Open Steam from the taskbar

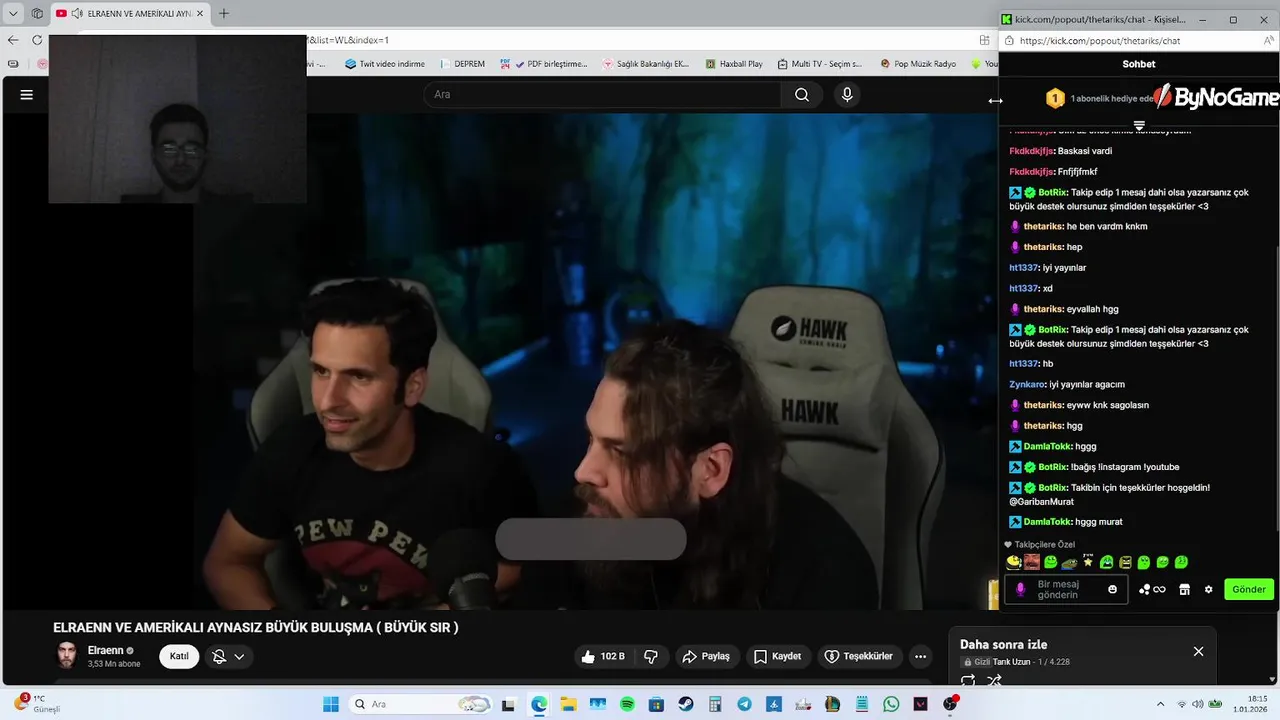pos(686,704)
